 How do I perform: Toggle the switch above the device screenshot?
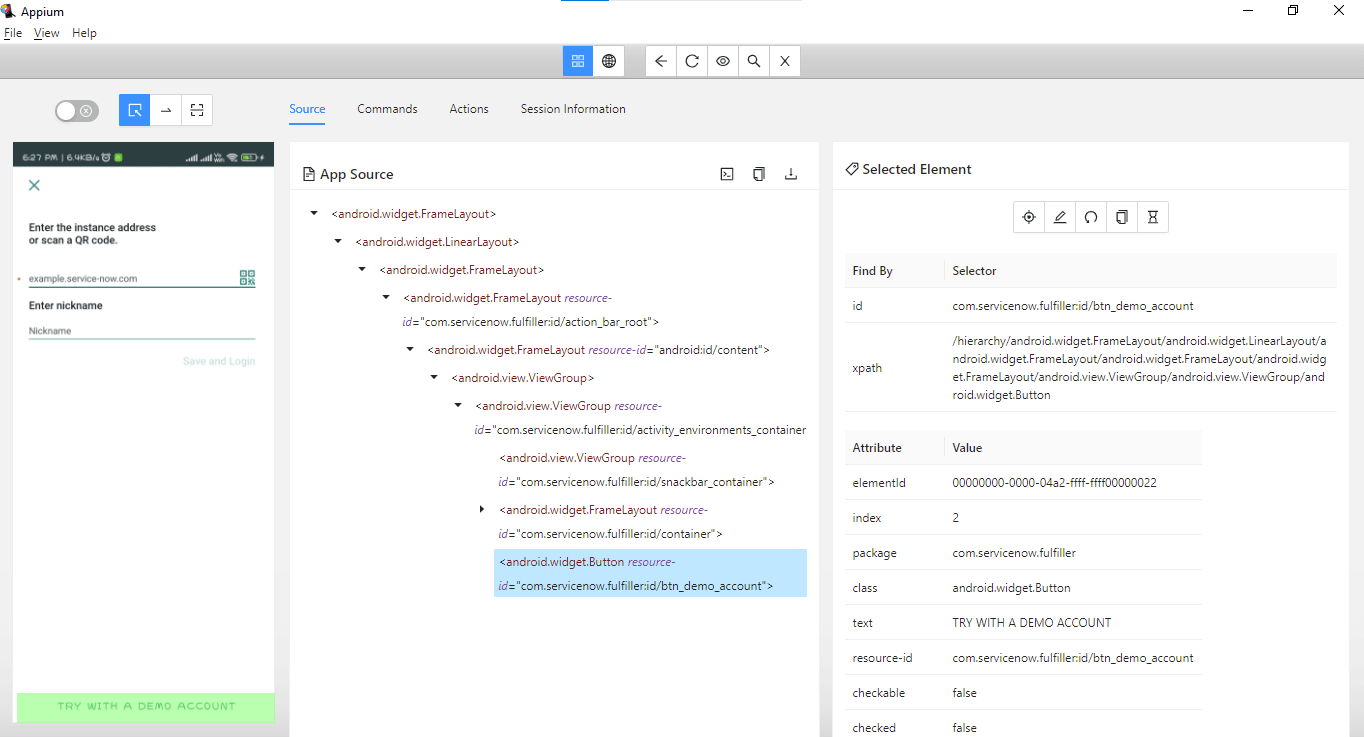pyautogui.click(x=76, y=111)
